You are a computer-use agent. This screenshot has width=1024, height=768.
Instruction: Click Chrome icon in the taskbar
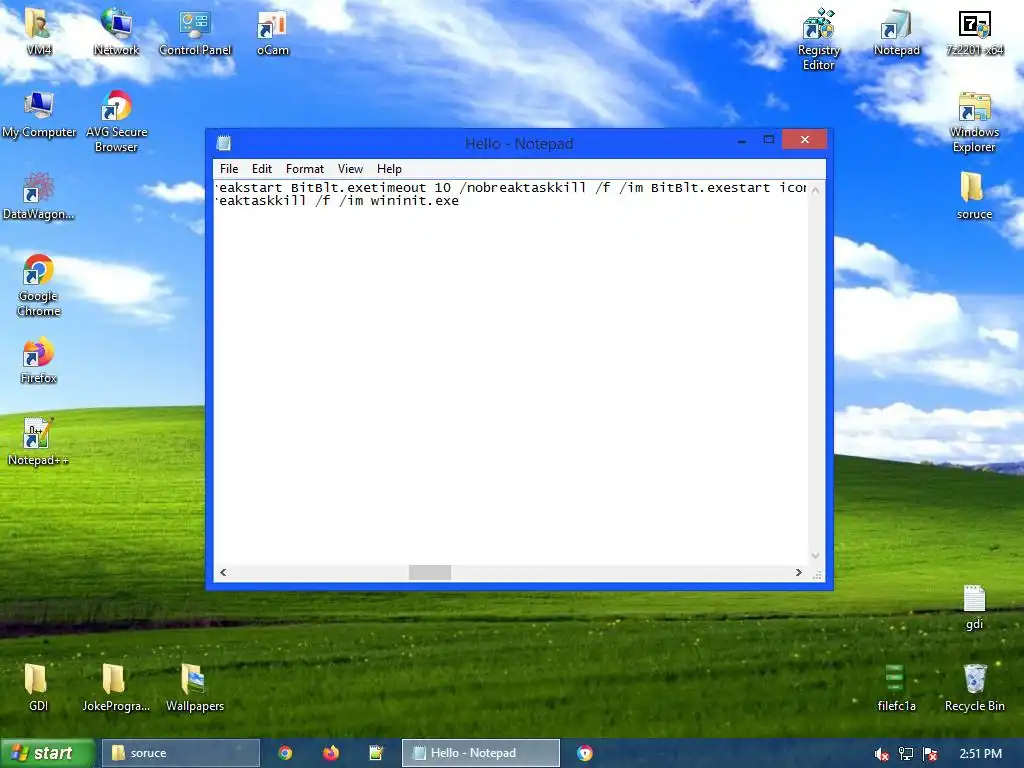[x=285, y=753]
